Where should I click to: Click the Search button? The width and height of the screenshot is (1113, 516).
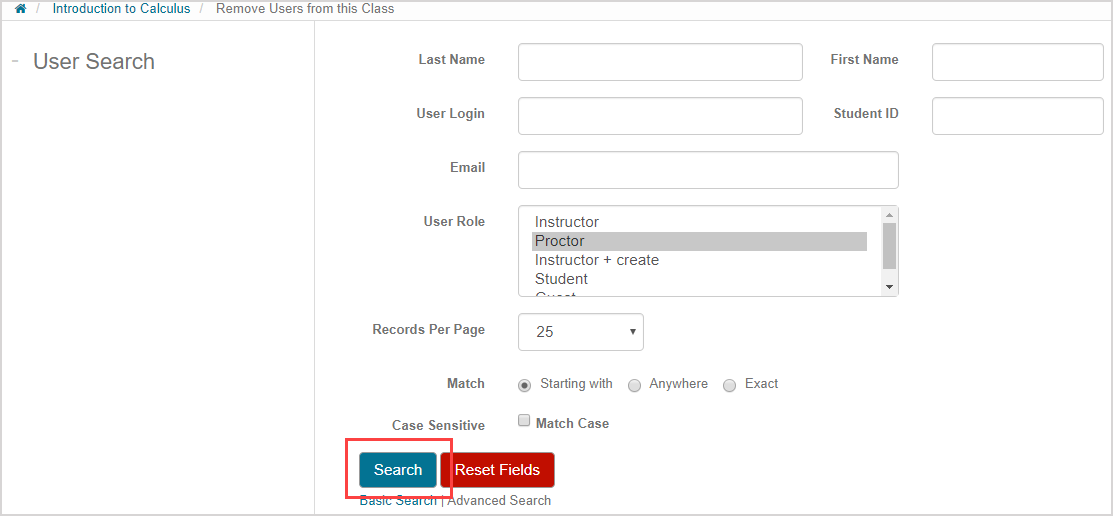[x=398, y=470]
